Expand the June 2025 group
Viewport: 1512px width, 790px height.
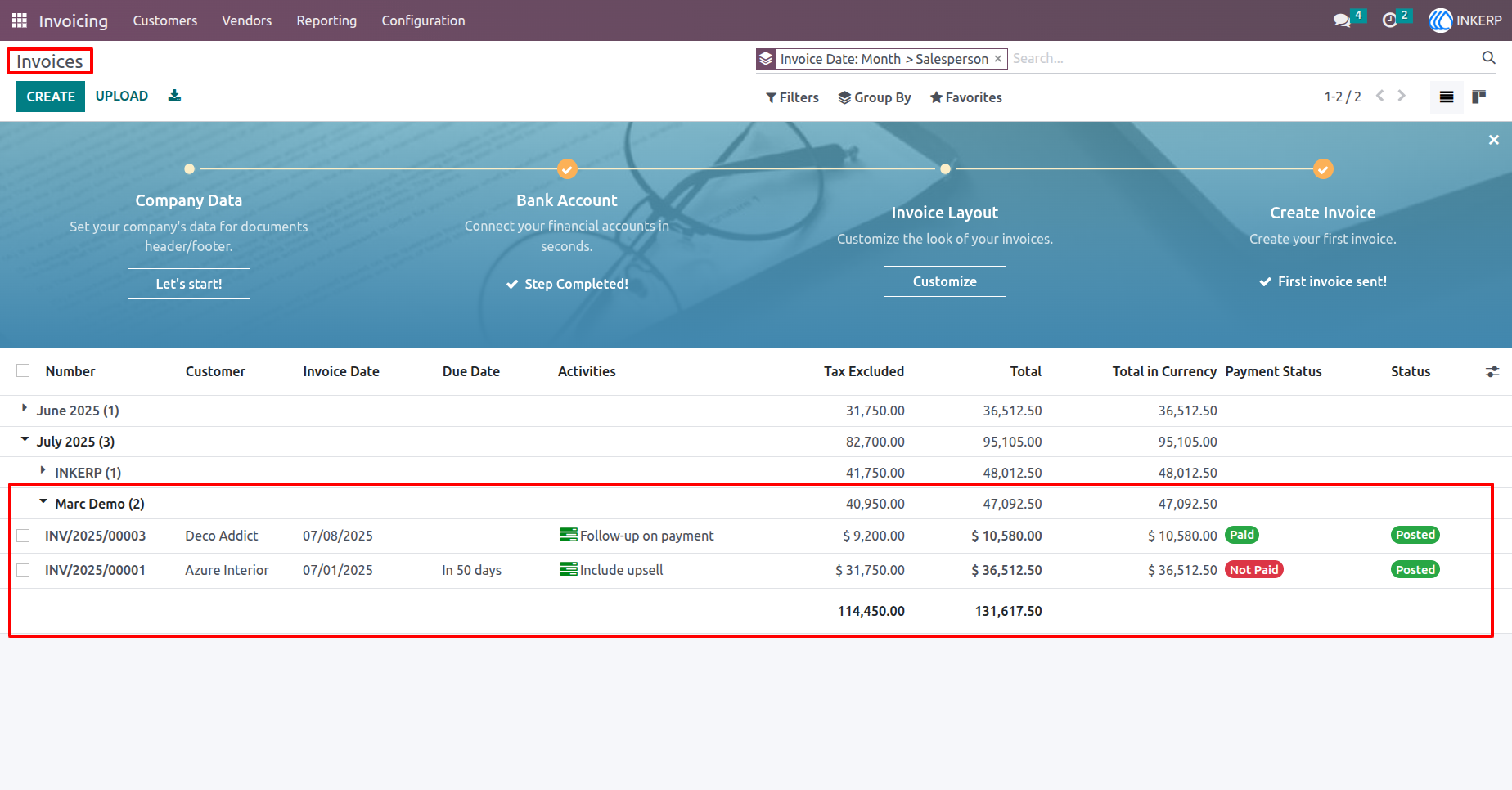(25, 407)
